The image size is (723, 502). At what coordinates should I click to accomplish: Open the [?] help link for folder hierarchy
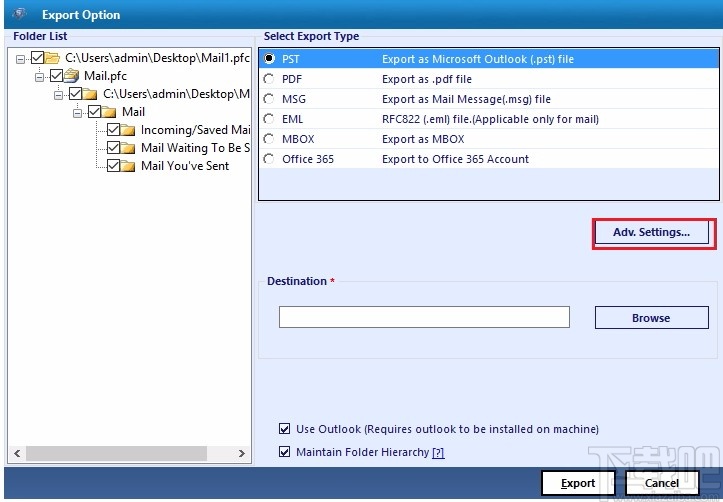click(439, 452)
